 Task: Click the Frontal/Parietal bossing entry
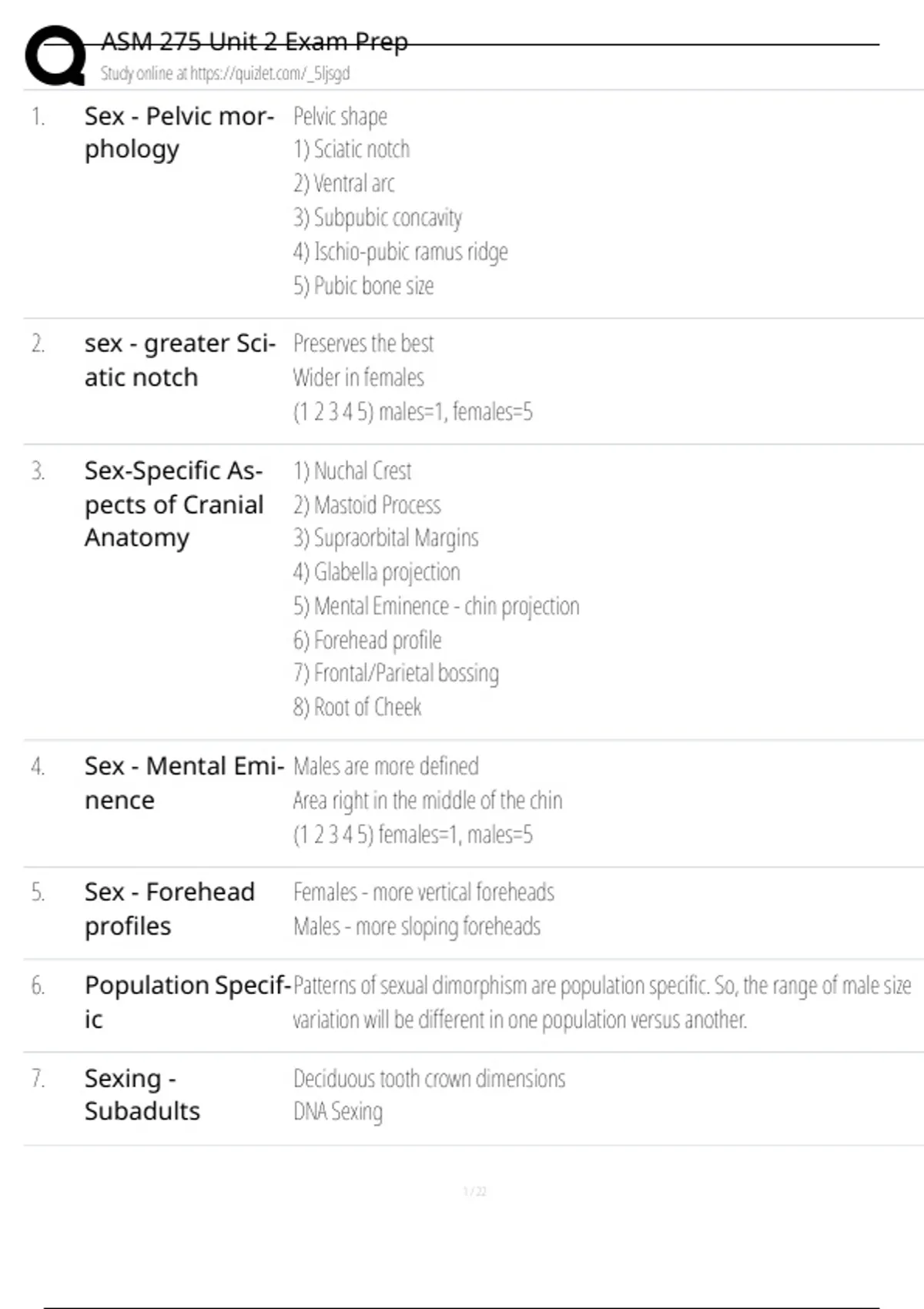(x=396, y=674)
